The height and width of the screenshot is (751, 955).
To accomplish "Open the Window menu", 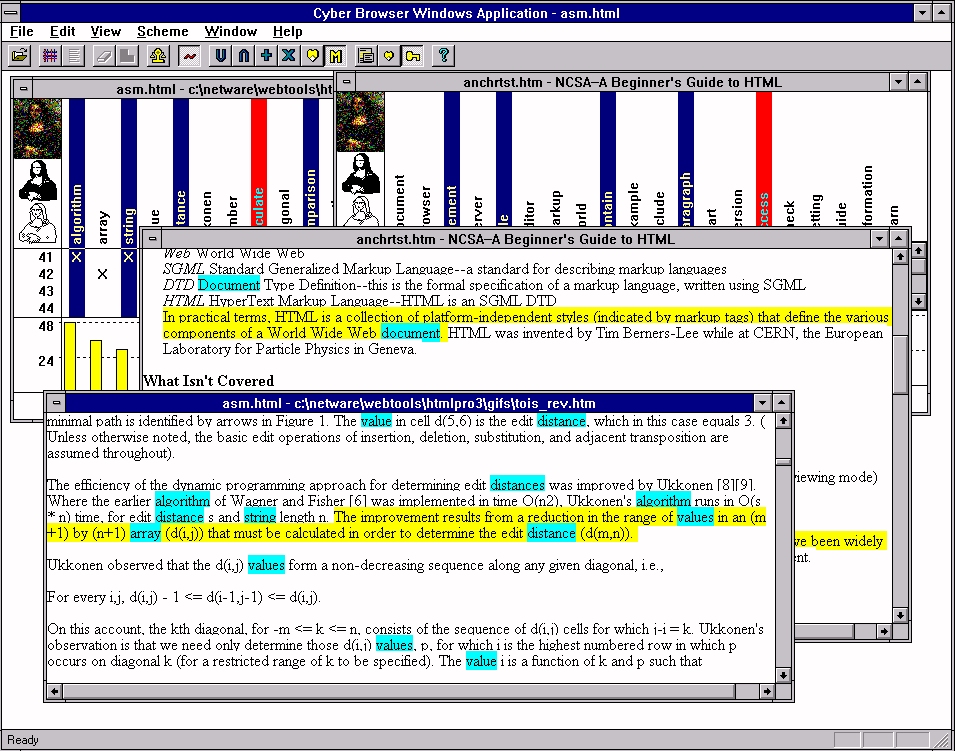I will (x=230, y=32).
